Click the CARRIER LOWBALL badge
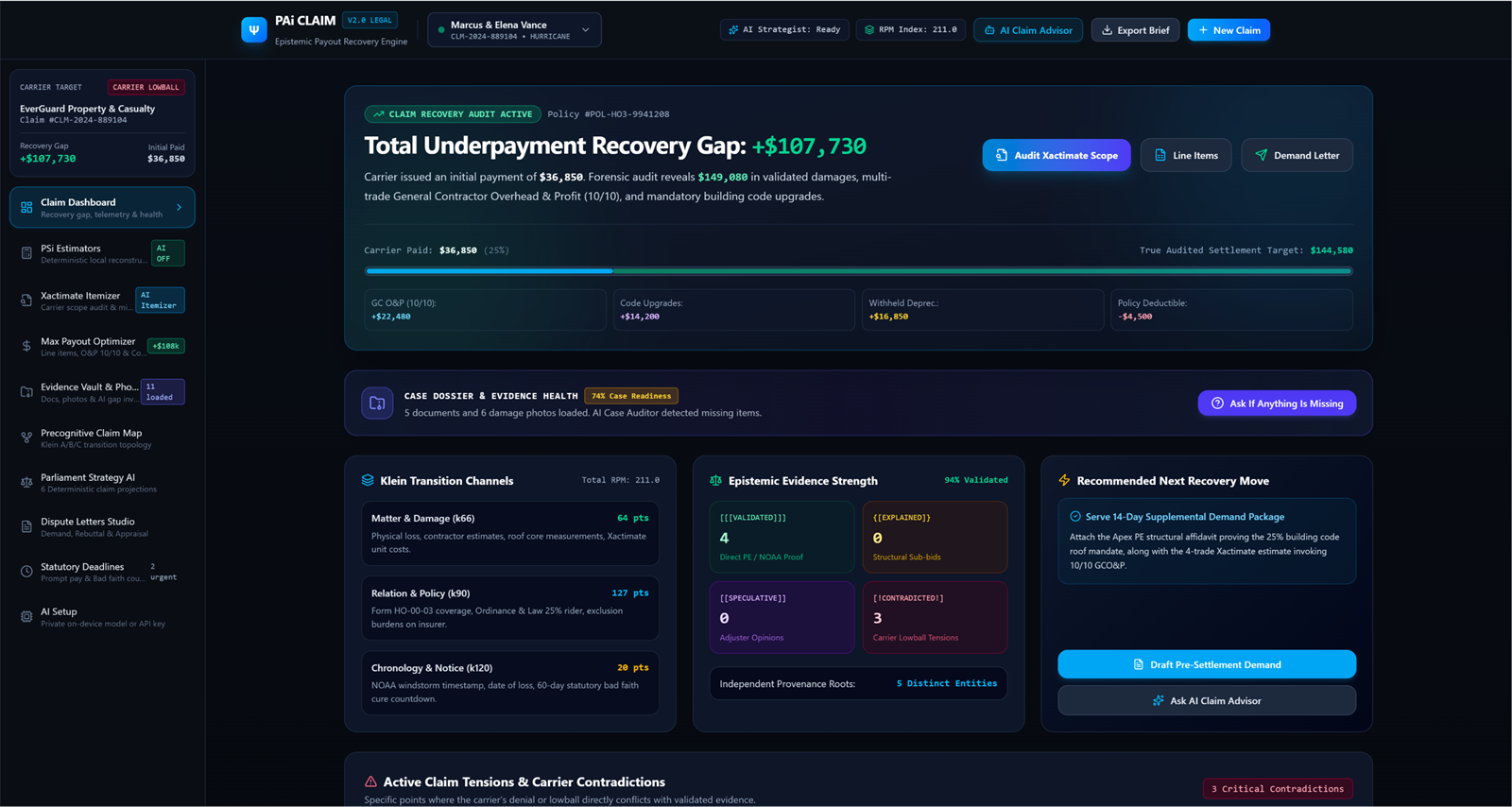This screenshot has width=1512, height=807. coord(146,87)
